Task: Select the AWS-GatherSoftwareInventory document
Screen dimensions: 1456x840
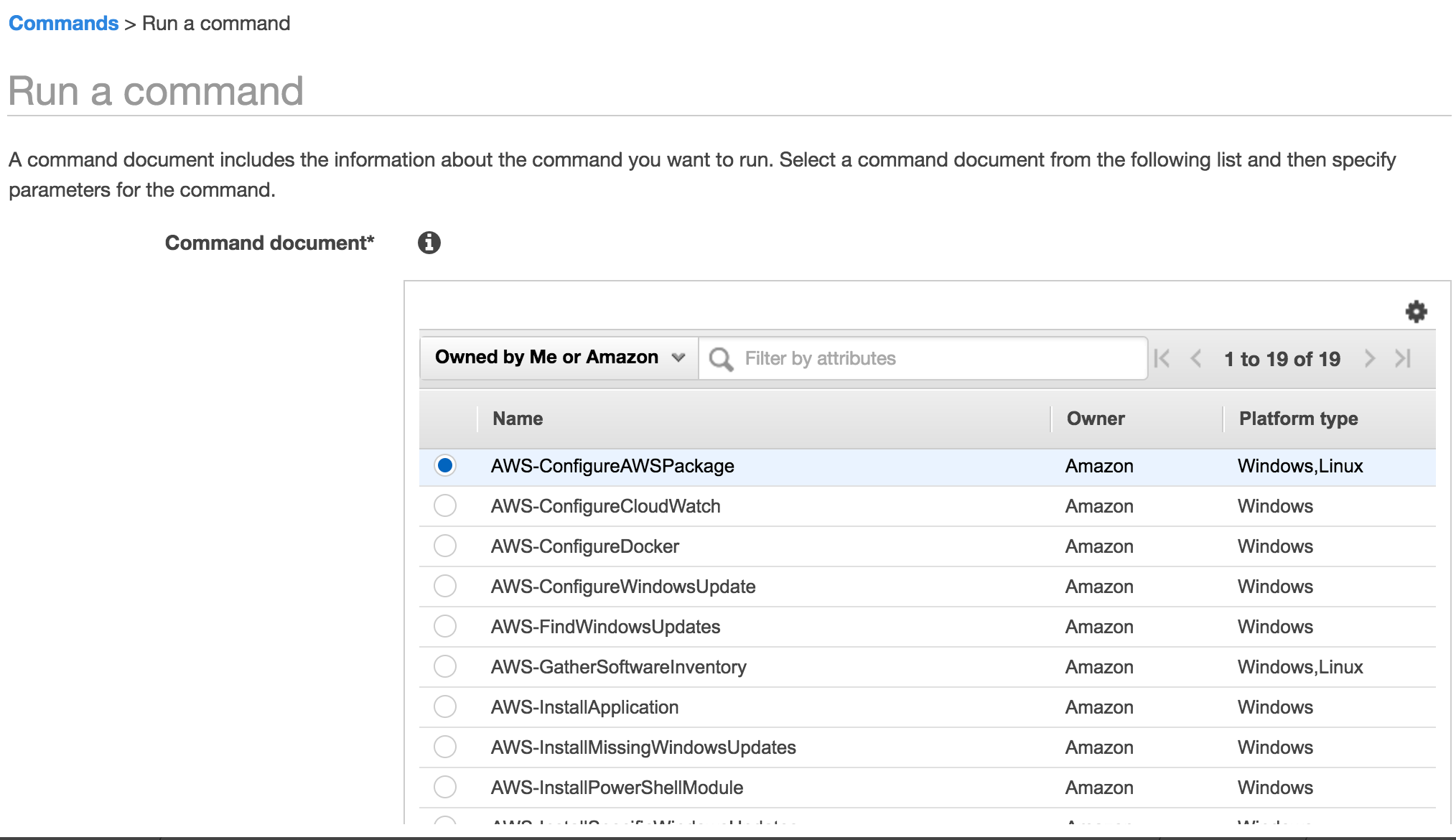Action: (x=445, y=666)
